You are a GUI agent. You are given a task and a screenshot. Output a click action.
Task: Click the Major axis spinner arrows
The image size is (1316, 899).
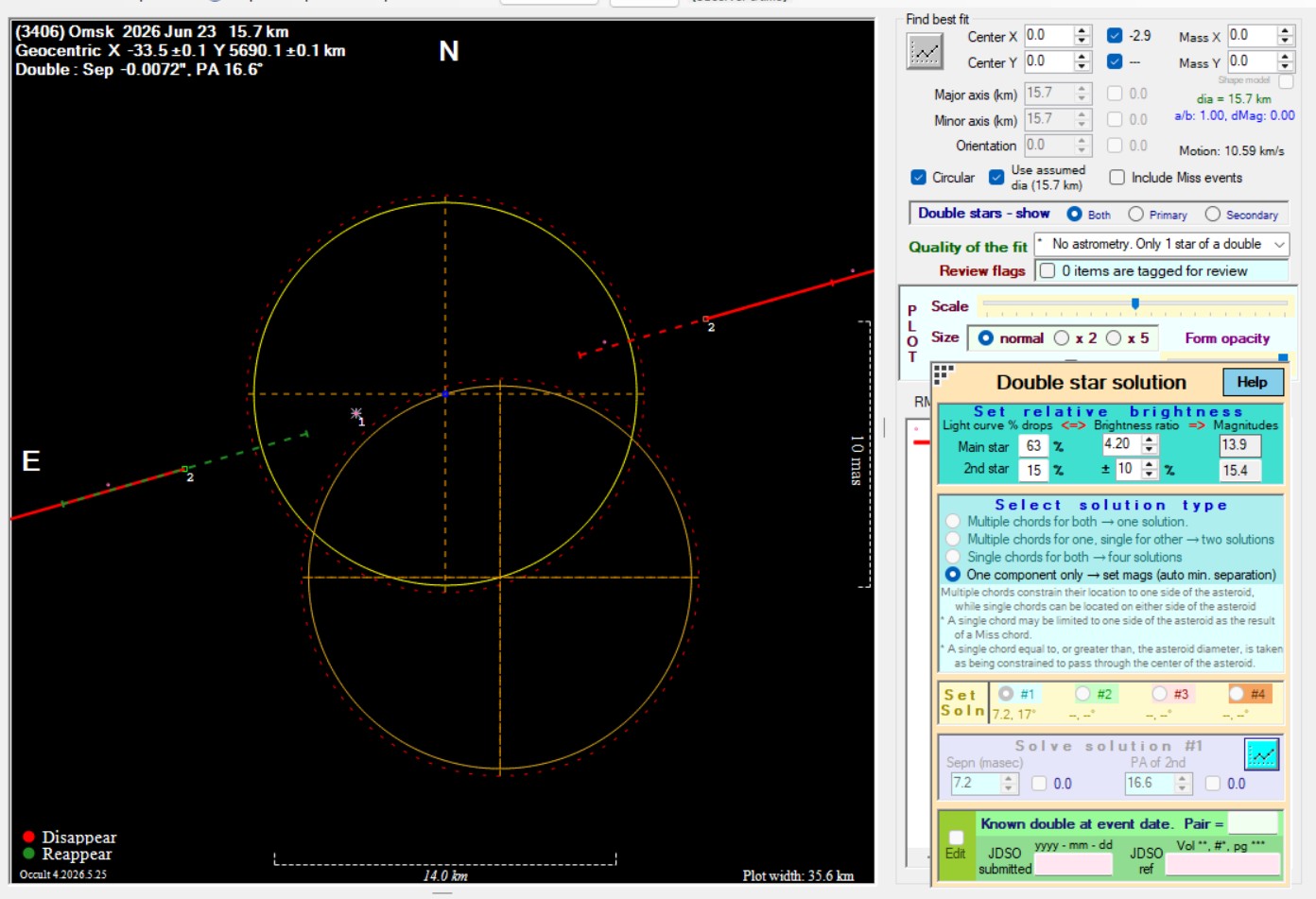pyautogui.click(x=1082, y=94)
